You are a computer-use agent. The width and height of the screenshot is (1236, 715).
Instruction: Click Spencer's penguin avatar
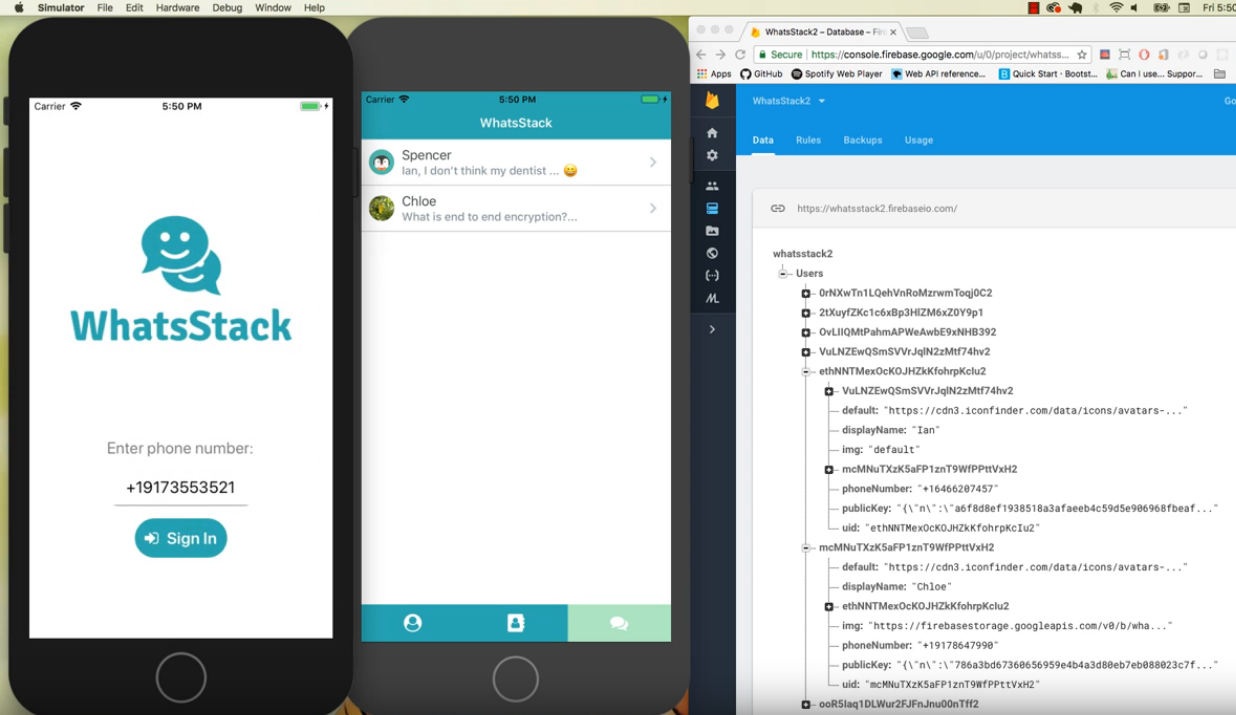pos(381,162)
